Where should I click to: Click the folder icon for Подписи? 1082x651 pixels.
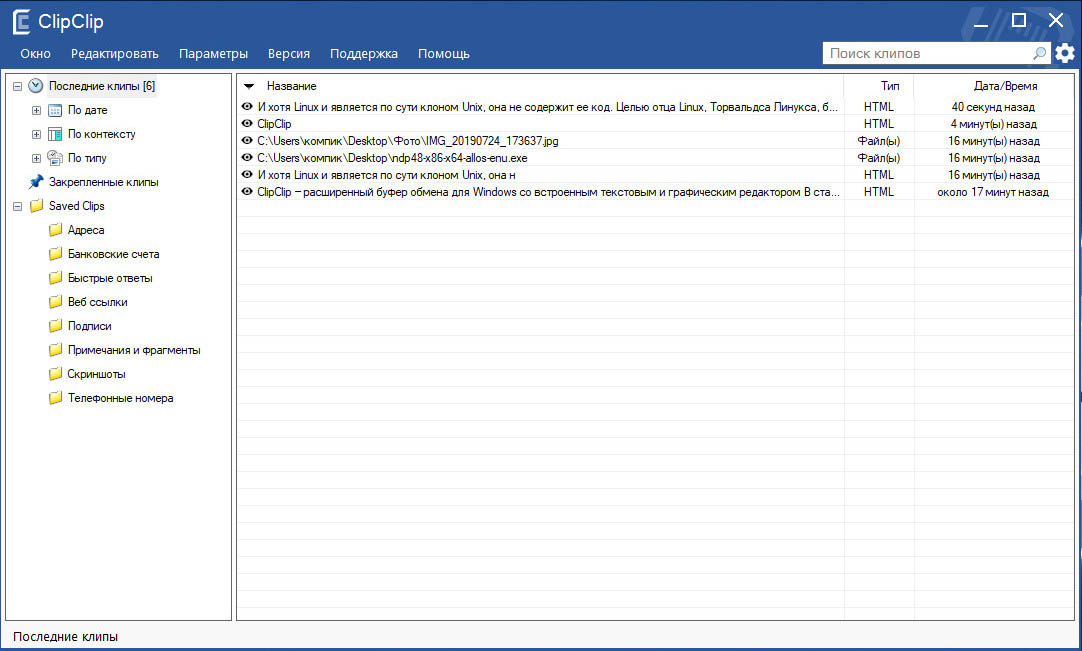click(55, 326)
